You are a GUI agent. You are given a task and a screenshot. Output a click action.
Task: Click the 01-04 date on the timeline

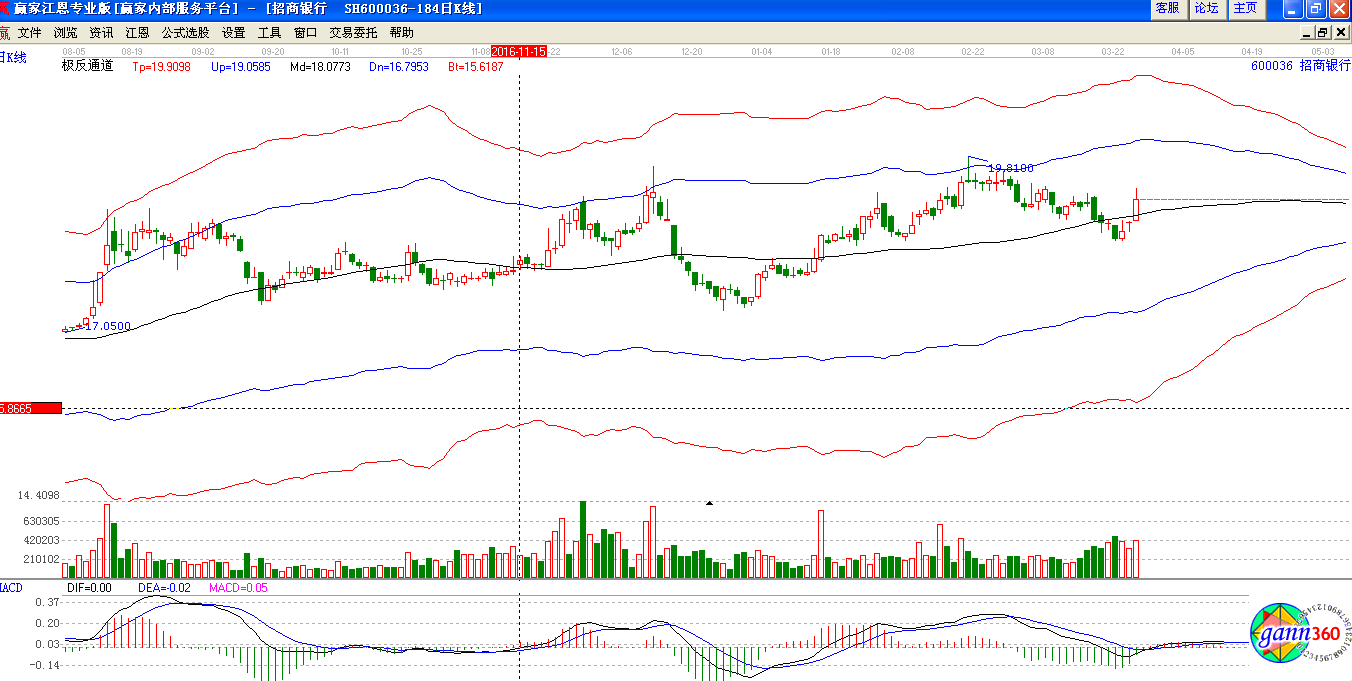(762, 50)
